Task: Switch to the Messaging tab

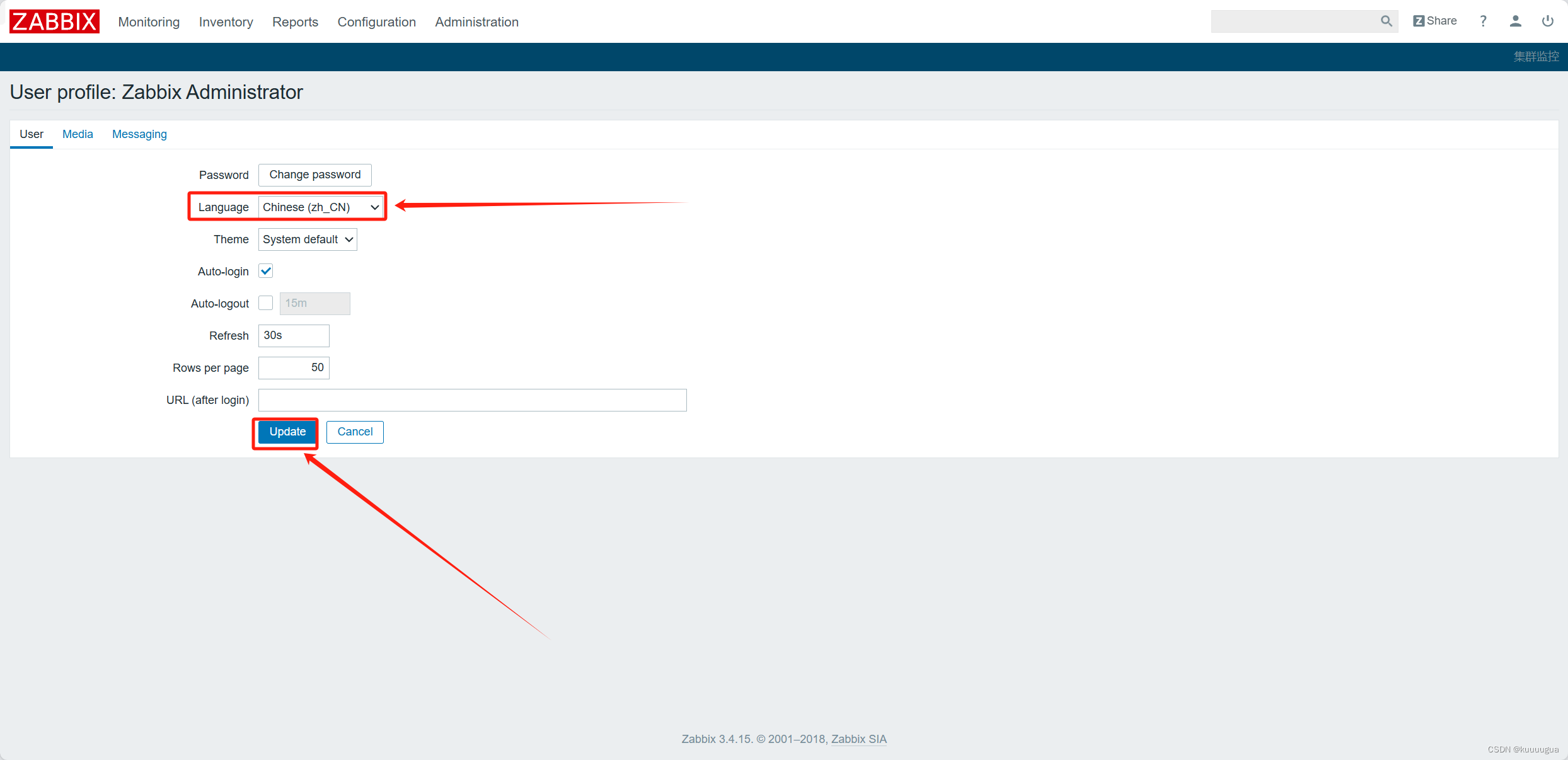Action: tap(140, 133)
